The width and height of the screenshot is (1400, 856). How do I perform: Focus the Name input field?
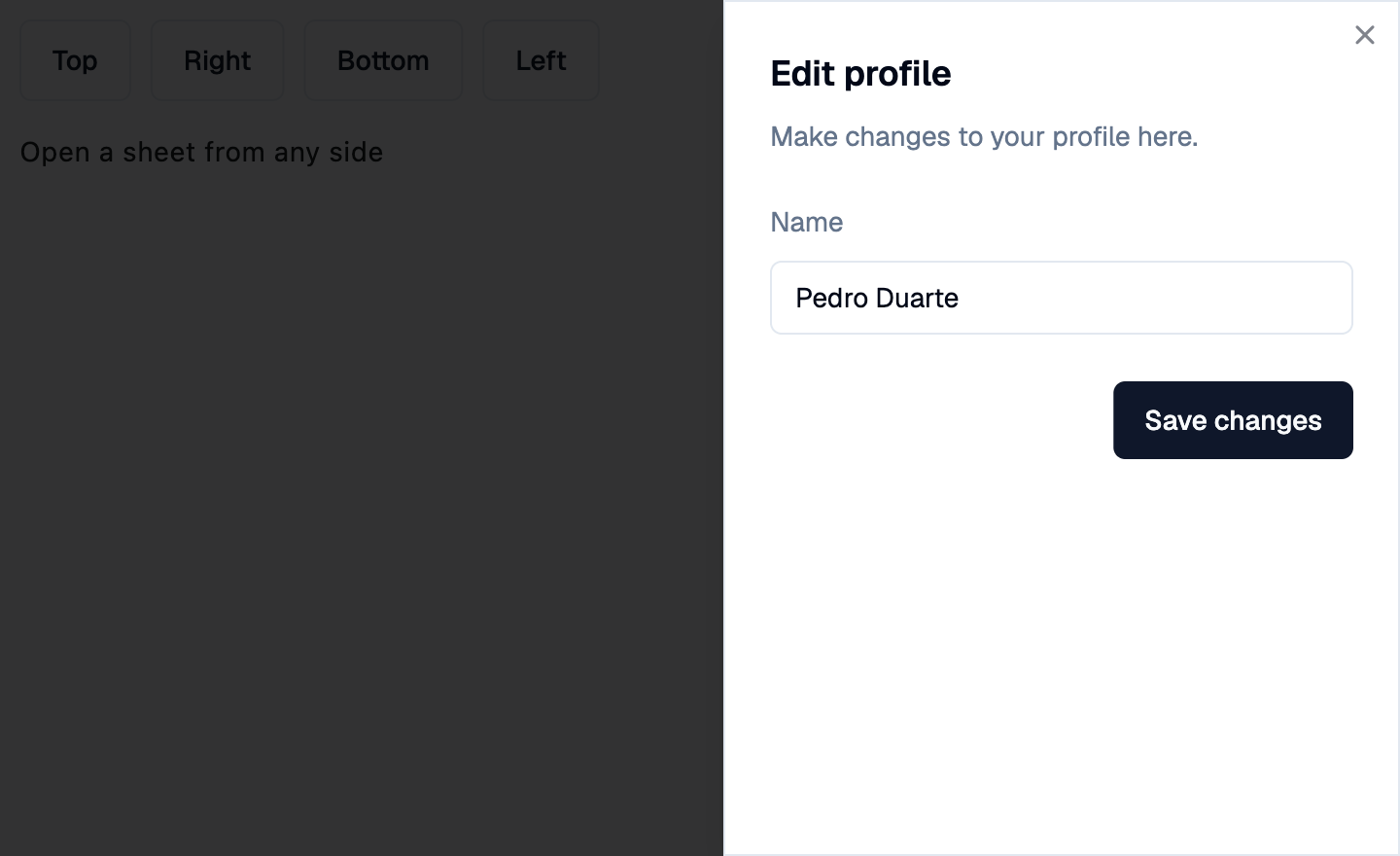pos(1062,298)
